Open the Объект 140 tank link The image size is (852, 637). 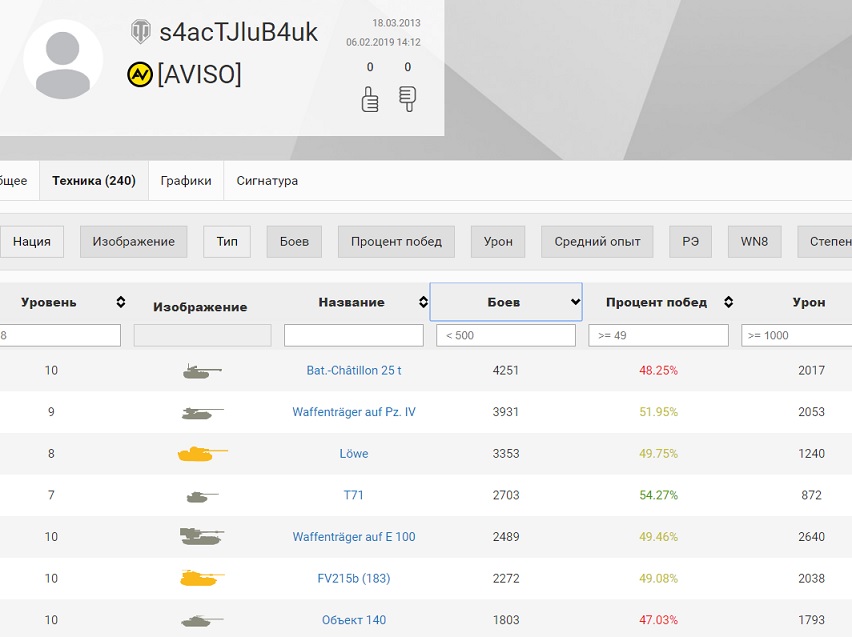tap(354, 620)
